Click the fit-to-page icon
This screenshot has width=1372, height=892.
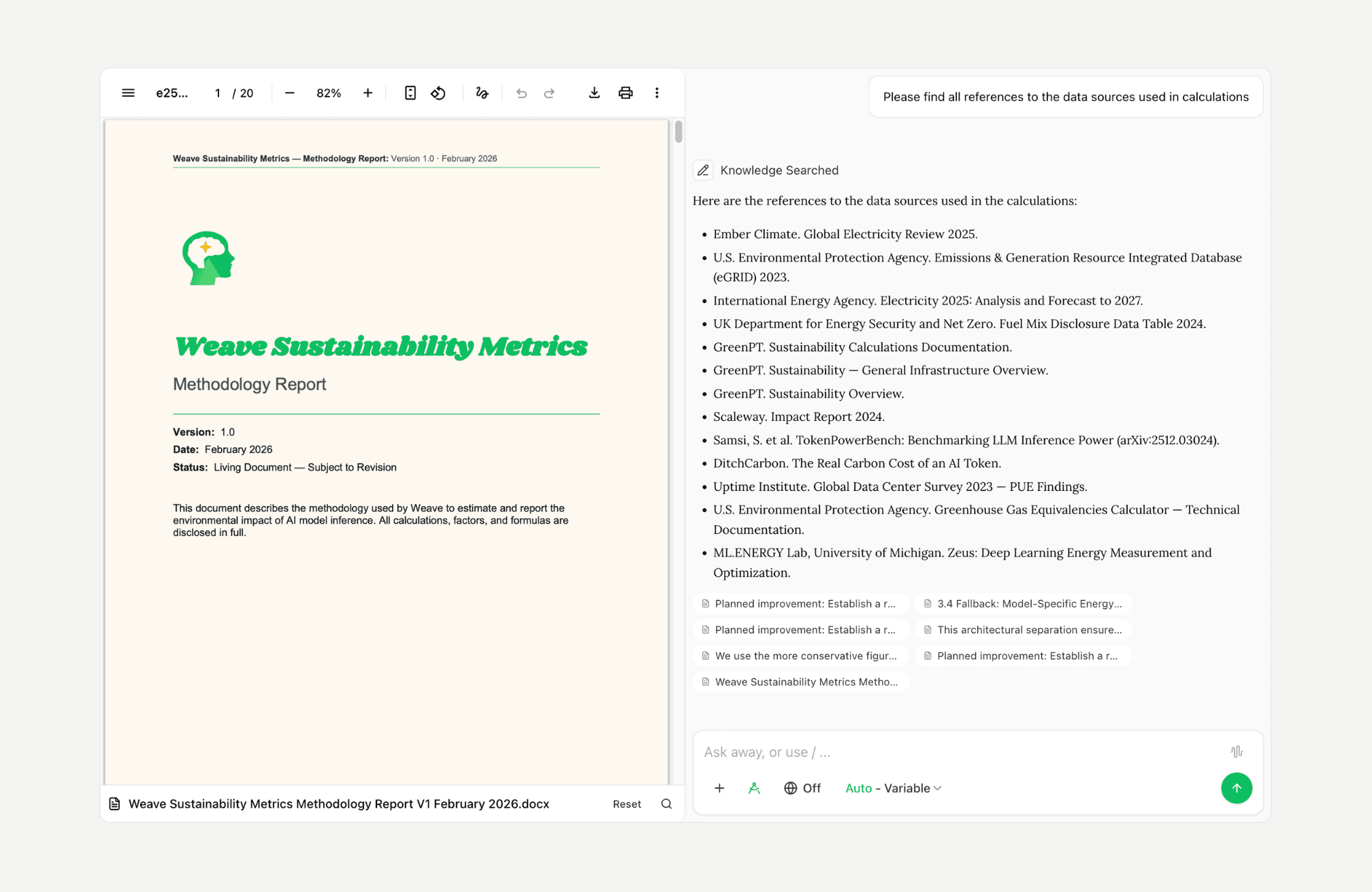pyautogui.click(x=410, y=93)
